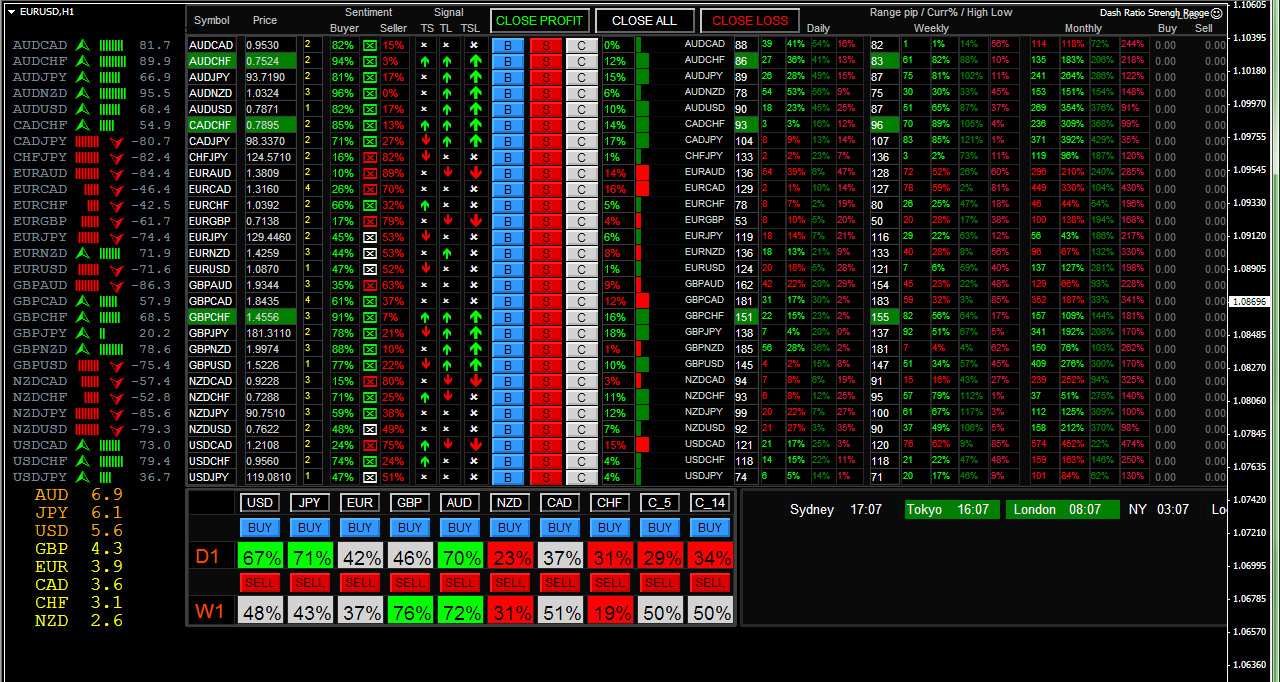Click the red S button in GBPUSD row

[545, 366]
